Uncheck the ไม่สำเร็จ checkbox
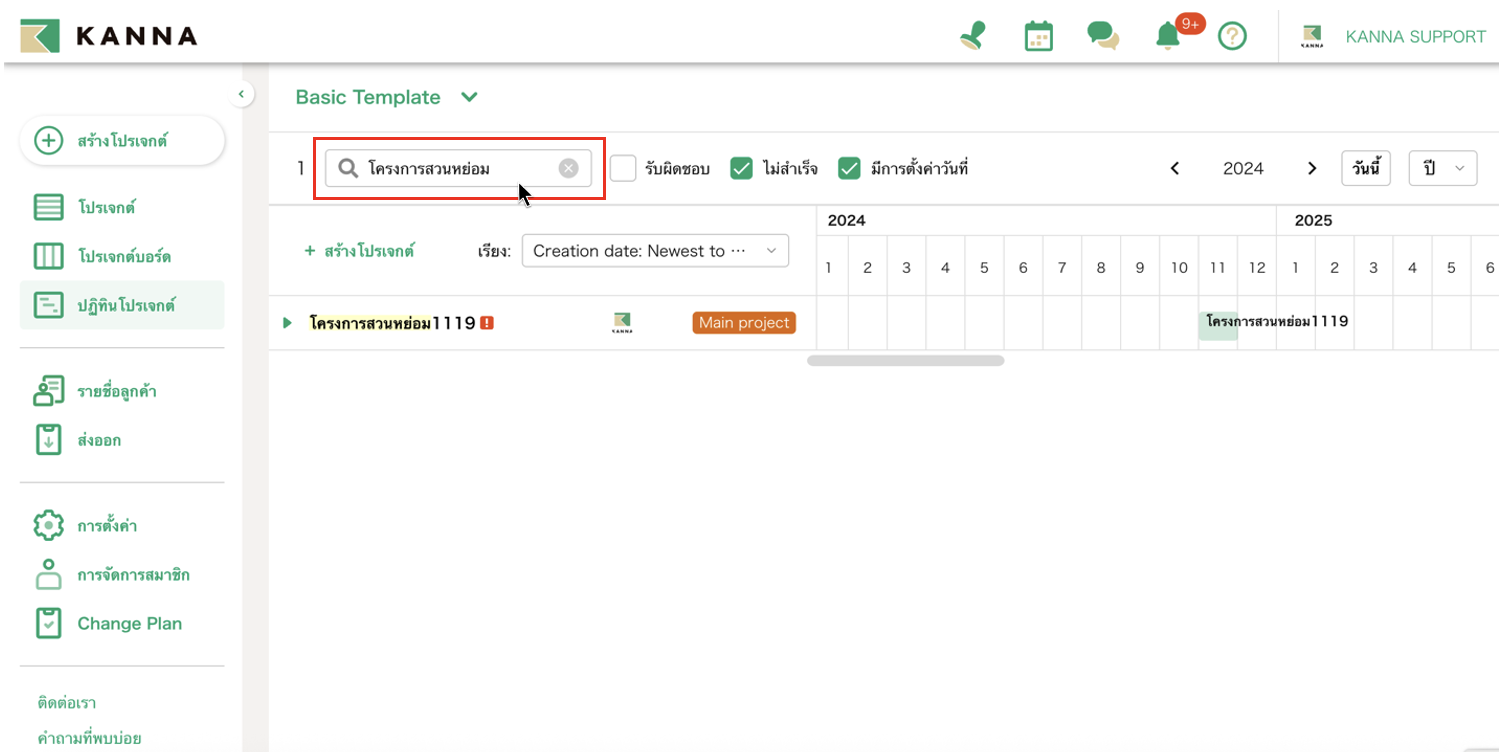Image resolution: width=1506 pixels, height=752 pixels. click(x=741, y=168)
